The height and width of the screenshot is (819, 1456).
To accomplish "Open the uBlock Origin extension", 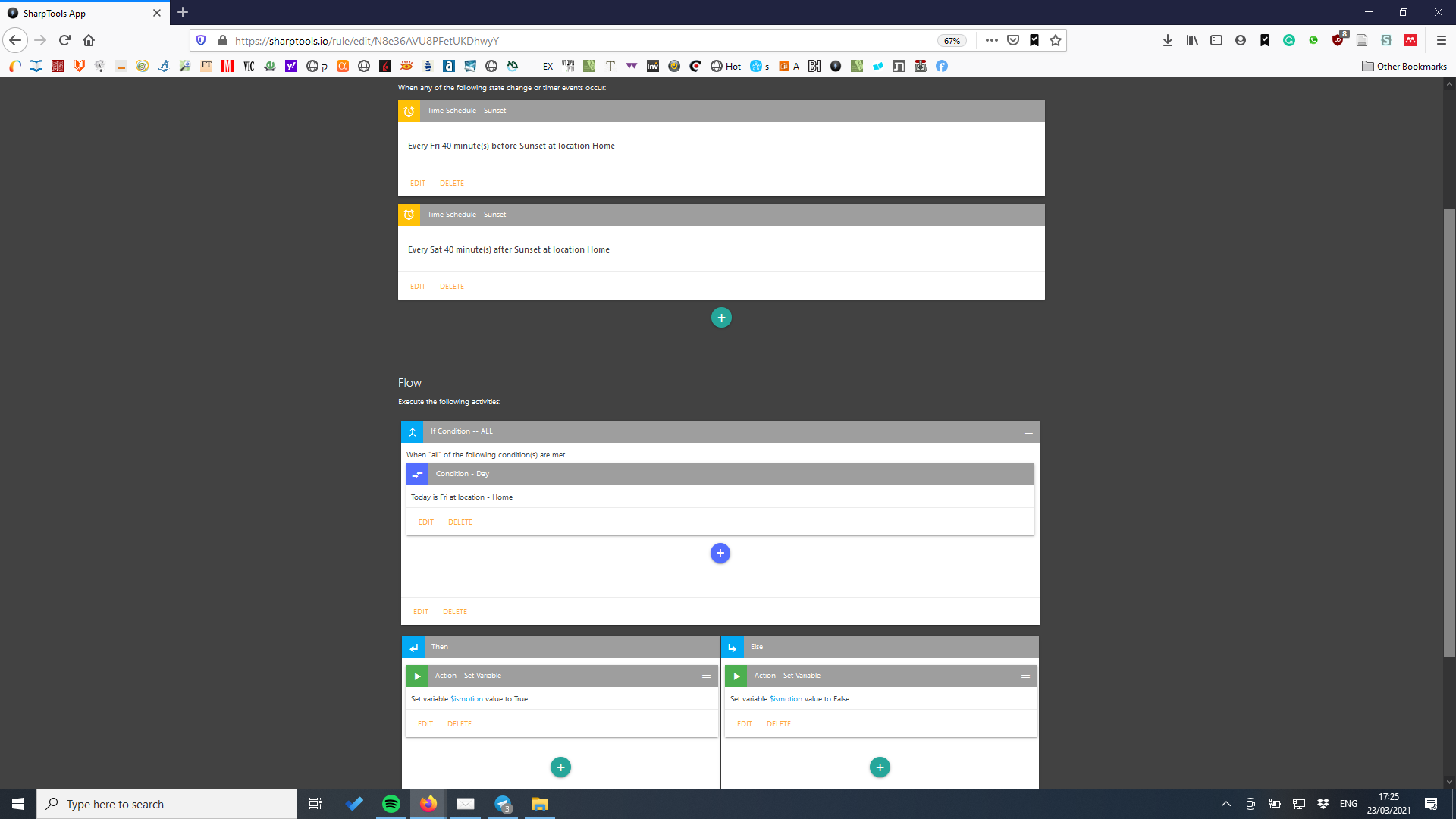I will [1337, 39].
